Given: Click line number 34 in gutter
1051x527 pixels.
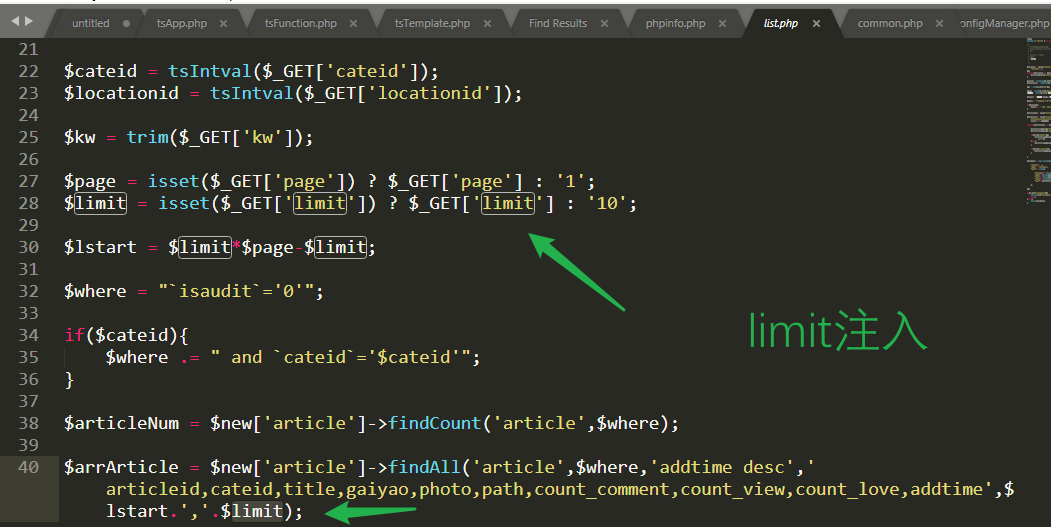Looking at the screenshot, I should coord(28,335).
